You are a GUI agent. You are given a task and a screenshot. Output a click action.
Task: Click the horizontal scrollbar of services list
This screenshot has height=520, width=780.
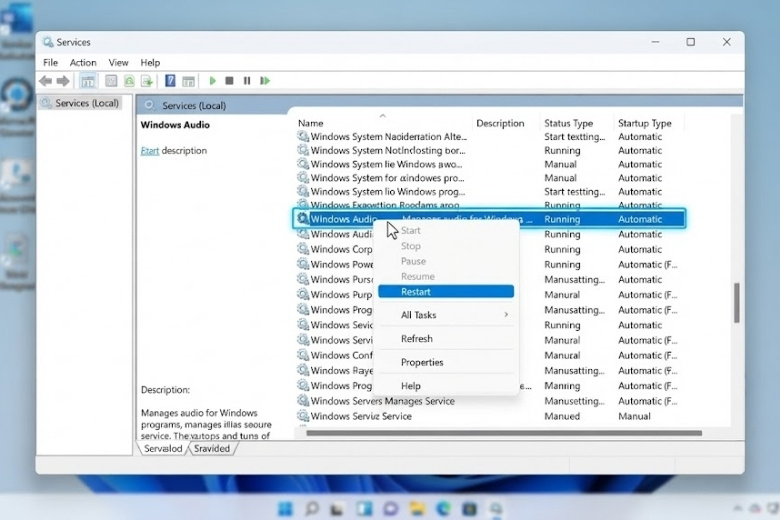pyautogui.click(x=503, y=433)
